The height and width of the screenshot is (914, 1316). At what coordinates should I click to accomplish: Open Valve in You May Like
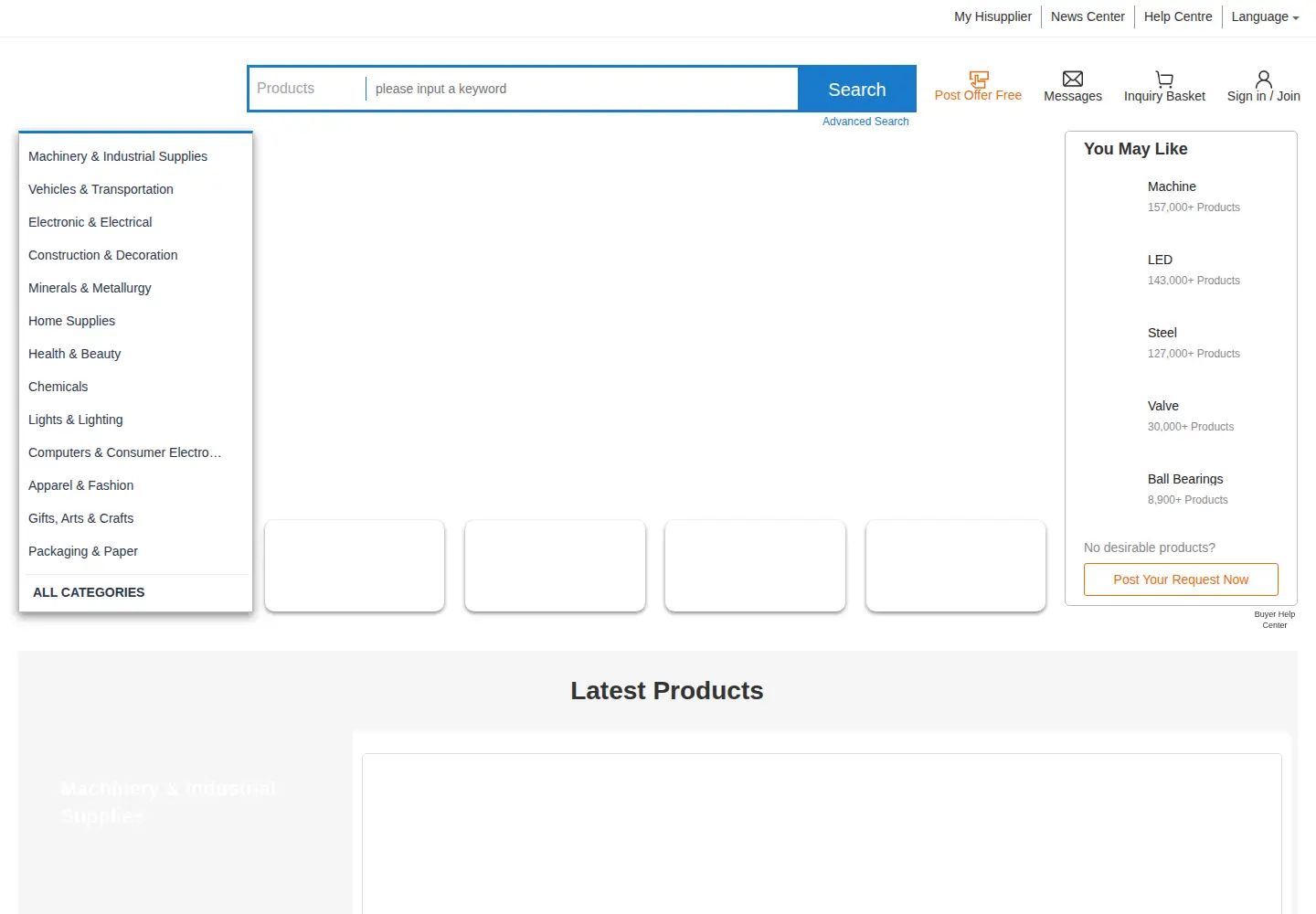point(1163,406)
